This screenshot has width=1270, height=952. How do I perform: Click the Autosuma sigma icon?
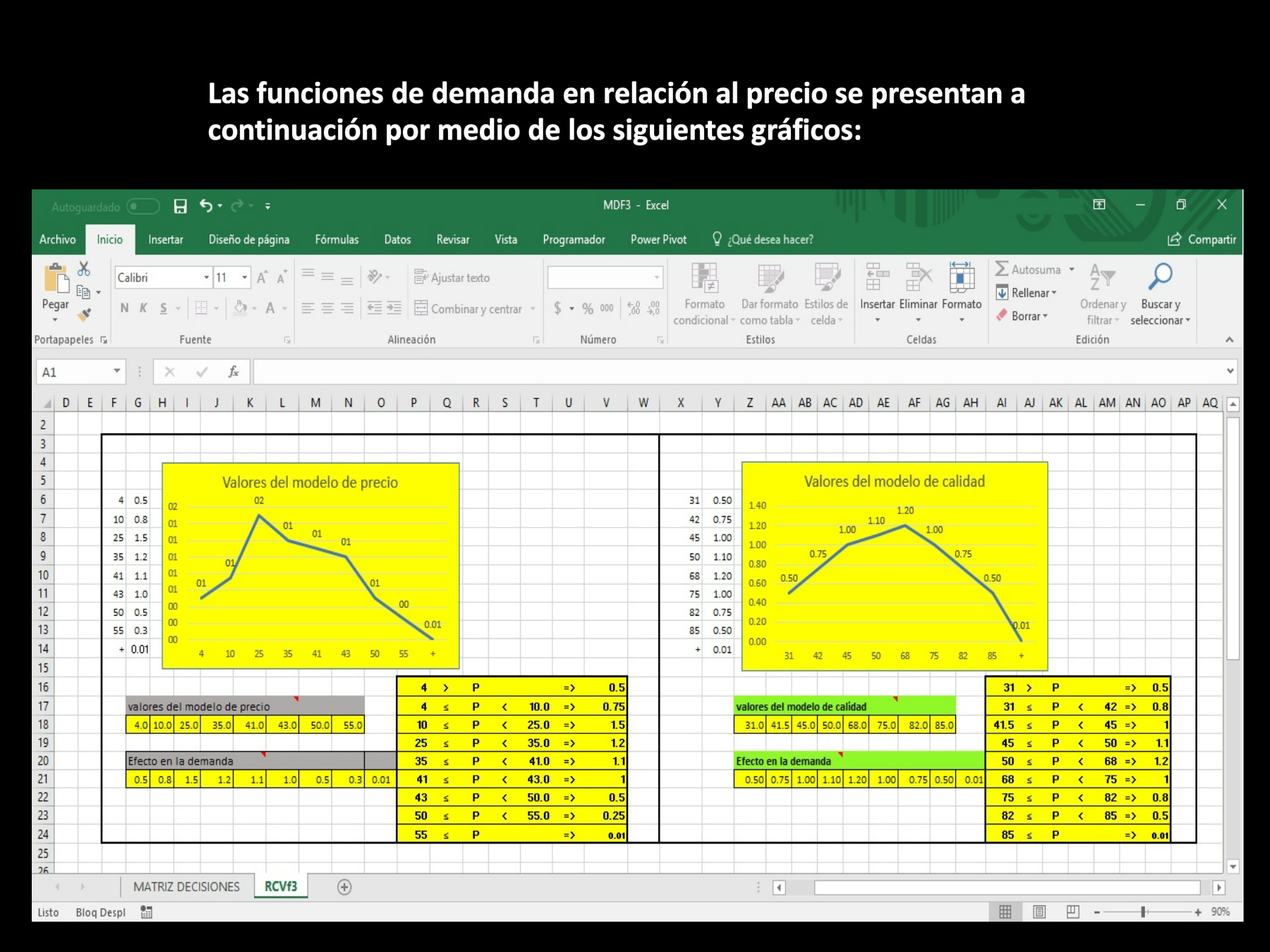pos(1002,269)
